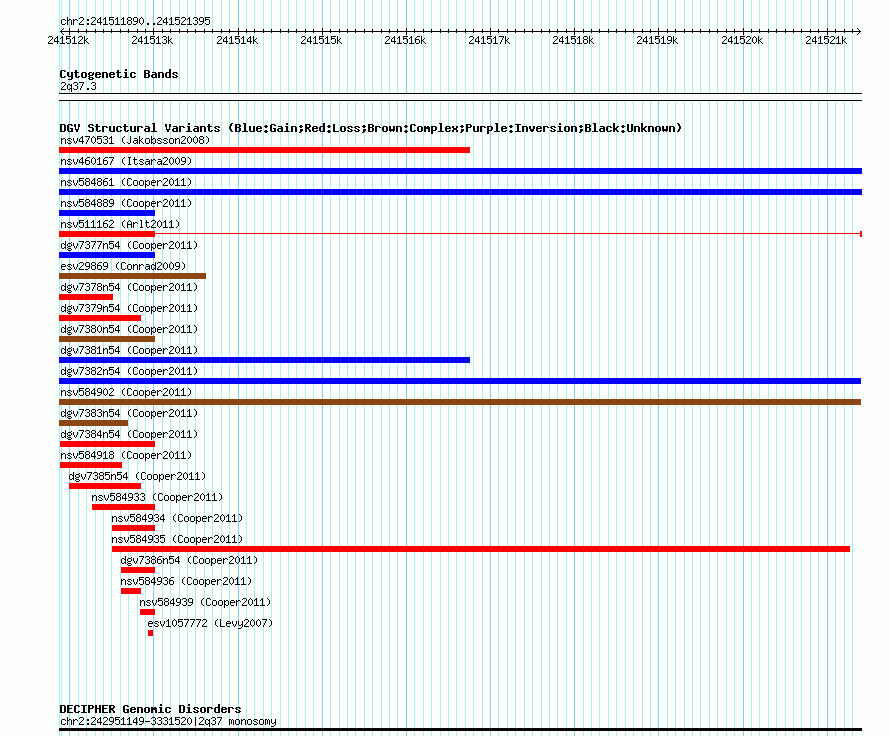Click chr2:241511890..241521395 coordinate label
This screenshot has width=890, height=736.
pyautogui.click(x=135, y=21)
